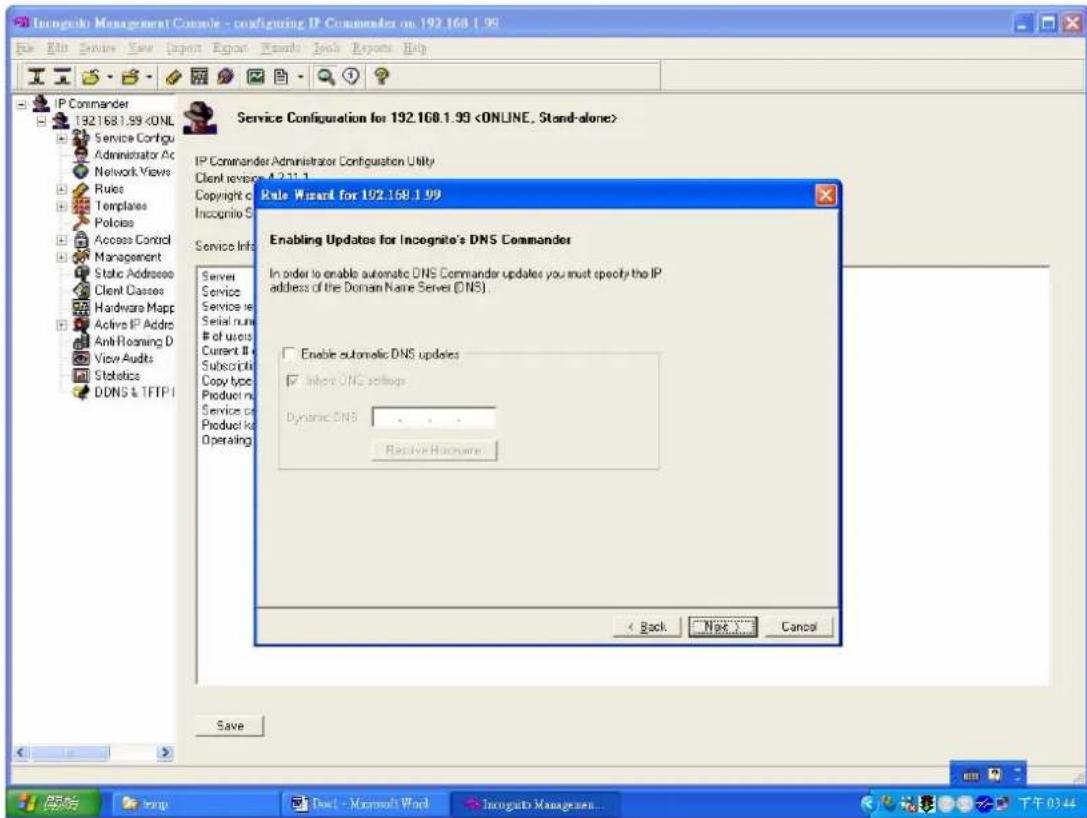Open the dropdown arrow beside the document toolbar icon
The width and height of the screenshot is (1087, 818).
(300, 77)
